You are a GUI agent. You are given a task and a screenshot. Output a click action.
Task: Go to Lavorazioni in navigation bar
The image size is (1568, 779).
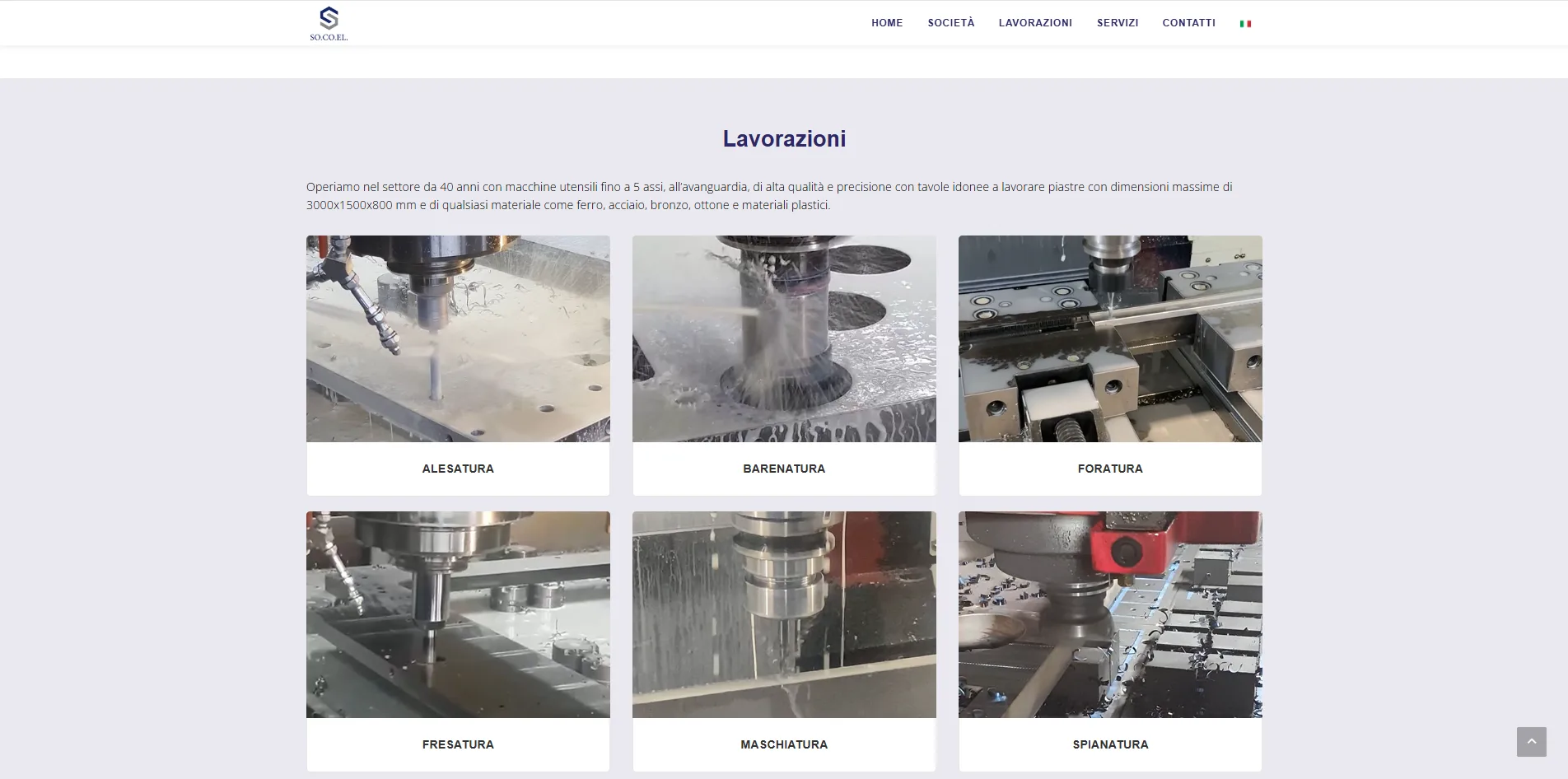pyautogui.click(x=1035, y=23)
